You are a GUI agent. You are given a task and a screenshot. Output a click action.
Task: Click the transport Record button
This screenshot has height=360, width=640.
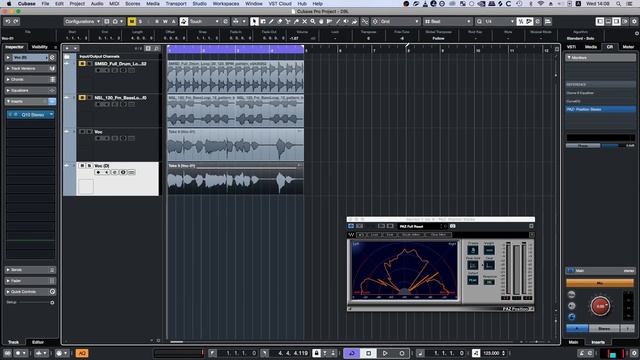tap(402, 353)
